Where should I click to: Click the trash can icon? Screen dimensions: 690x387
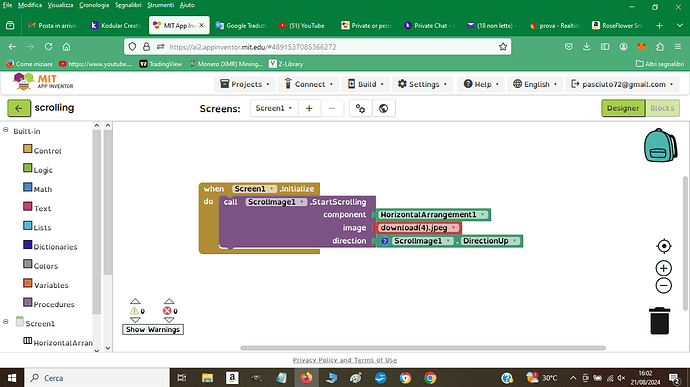coord(659,321)
